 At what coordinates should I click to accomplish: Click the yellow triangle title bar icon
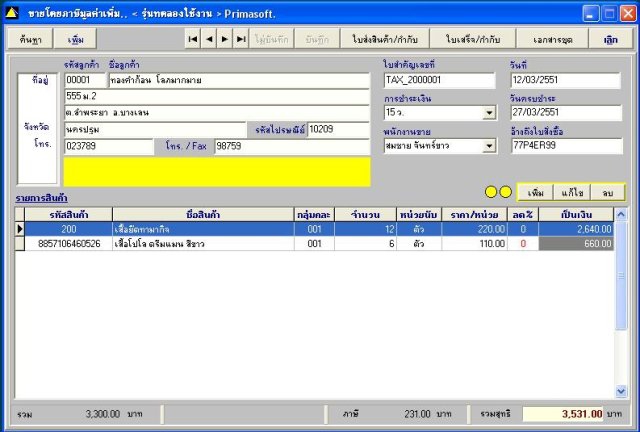(x=12, y=14)
